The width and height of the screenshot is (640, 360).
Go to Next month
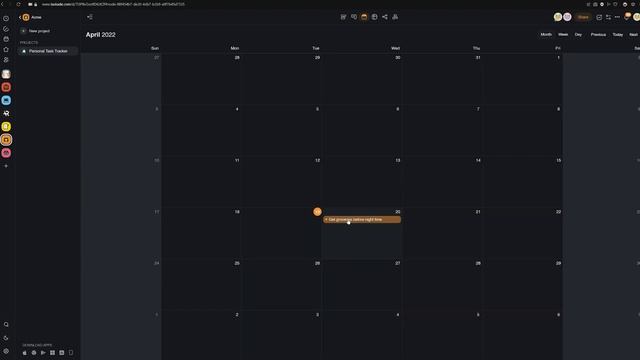tap(633, 35)
